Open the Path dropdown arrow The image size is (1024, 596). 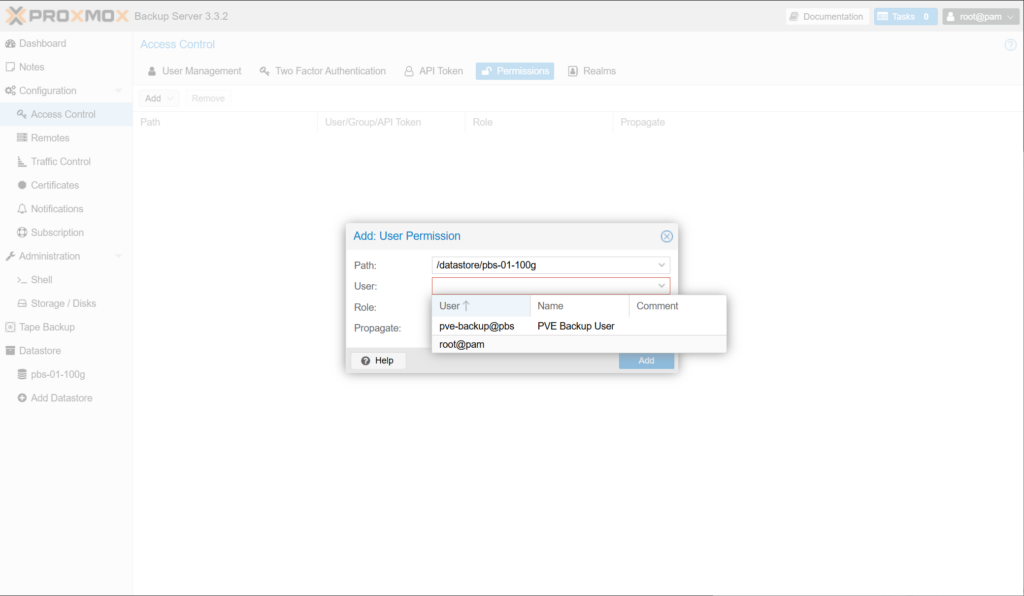pos(661,265)
